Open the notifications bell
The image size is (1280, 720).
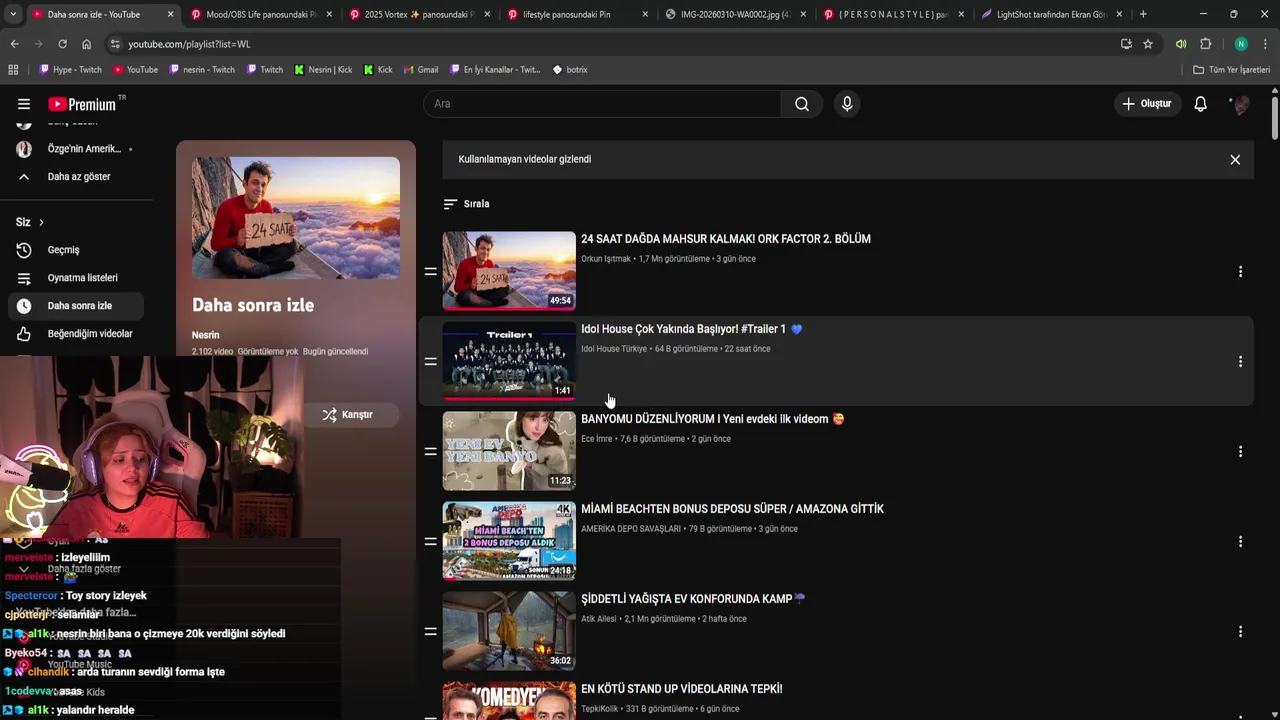[1200, 104]
